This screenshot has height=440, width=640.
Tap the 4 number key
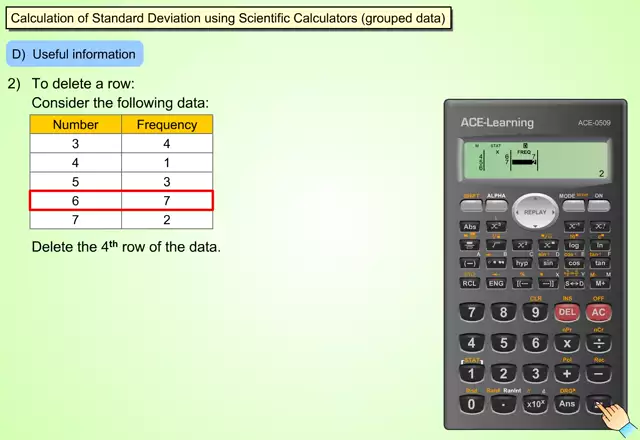click(471, 343)
